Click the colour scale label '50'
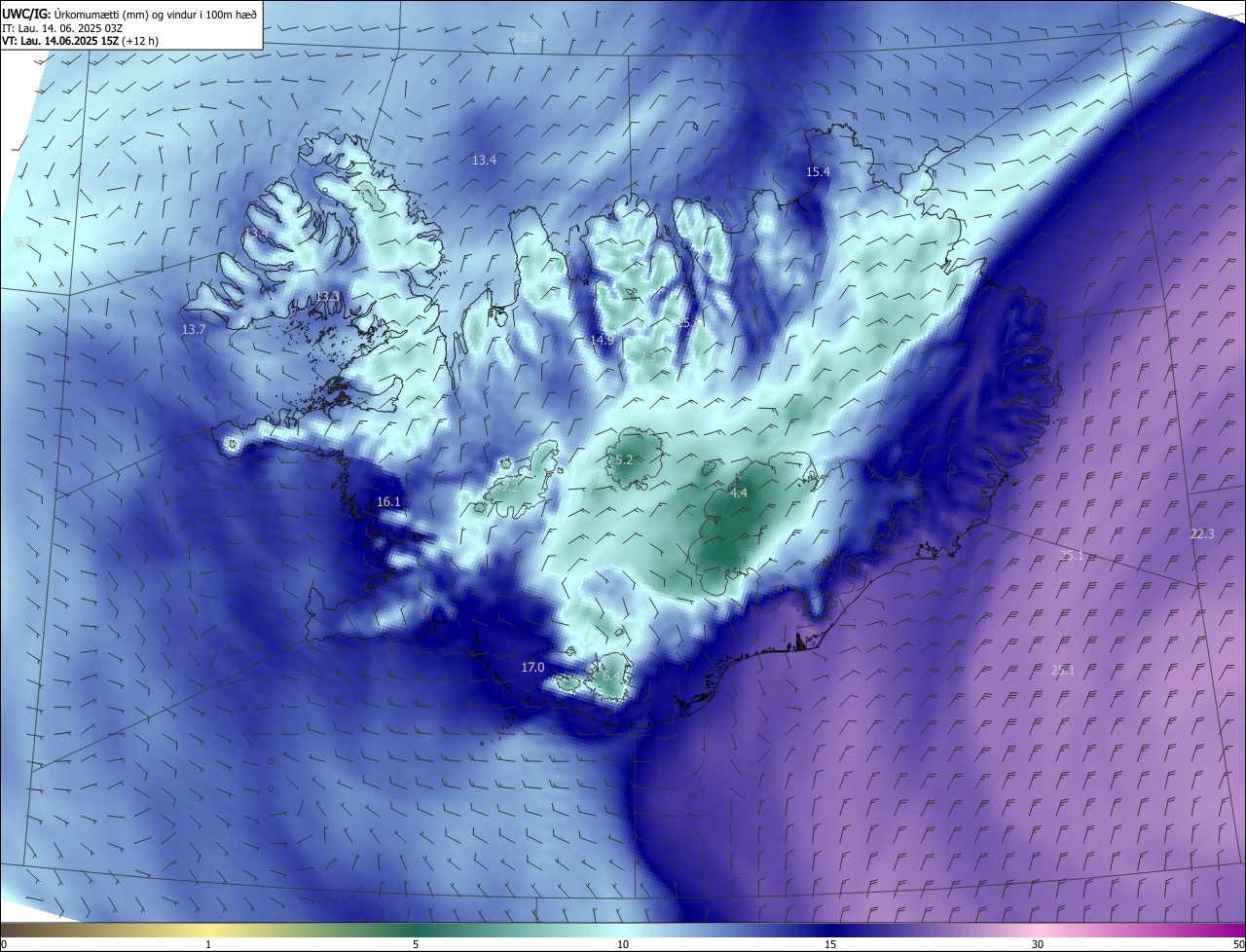1246x952 pixels. click(x=1238, y=944)
